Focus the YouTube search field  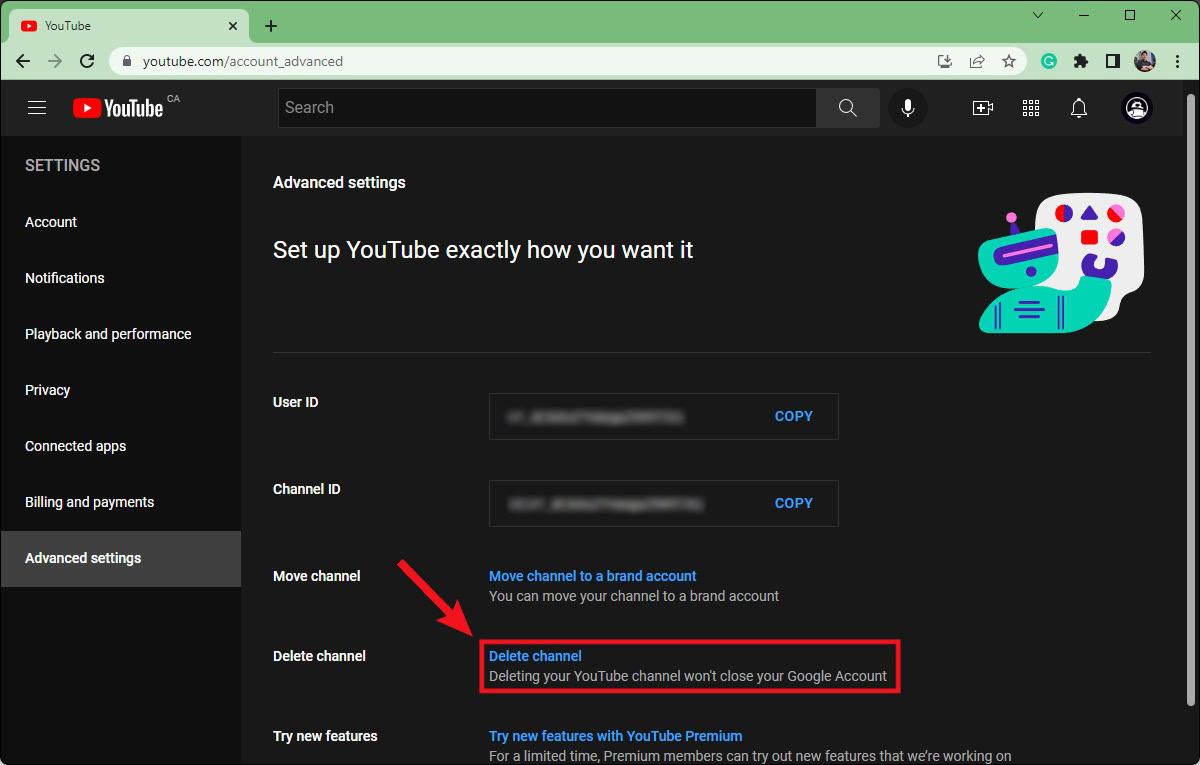click(x=545, y=108)
